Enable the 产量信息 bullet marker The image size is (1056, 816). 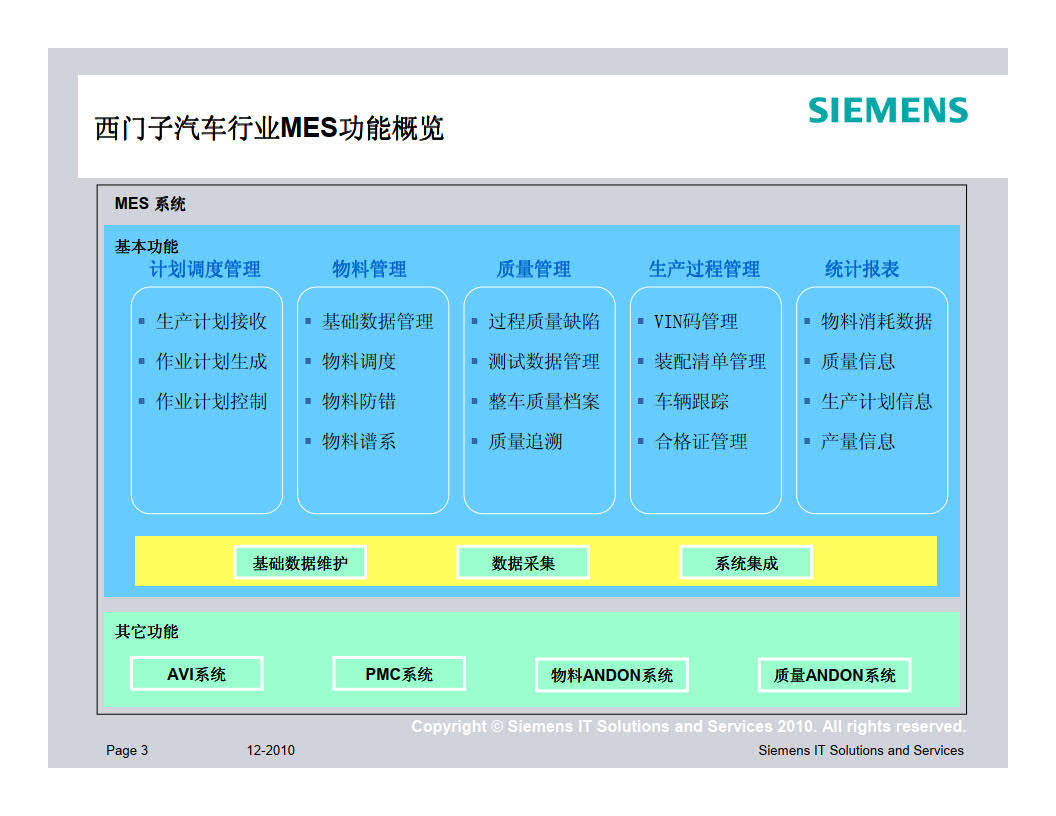point(808,441)
